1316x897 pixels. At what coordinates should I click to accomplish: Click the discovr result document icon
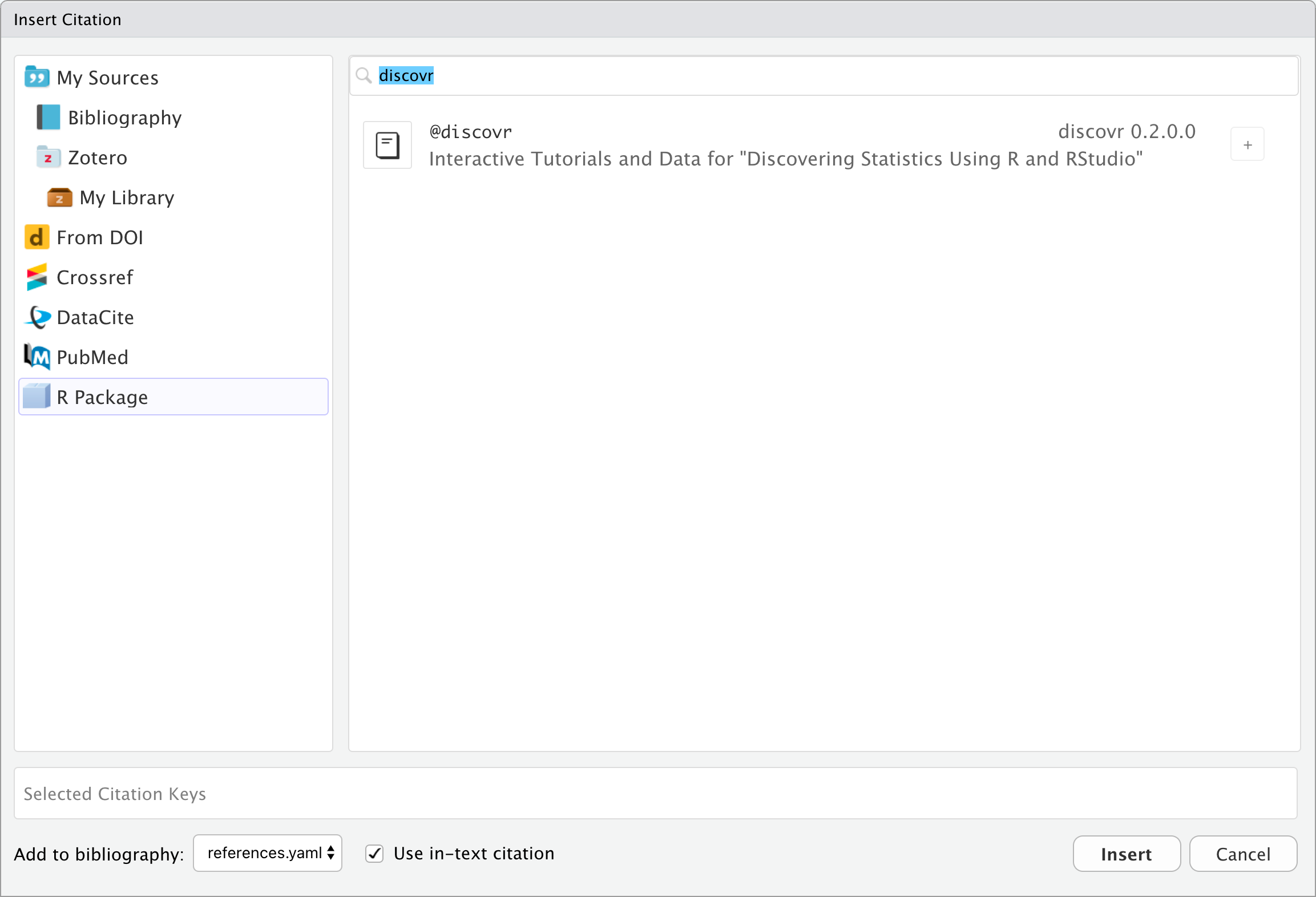coord(387,145)
